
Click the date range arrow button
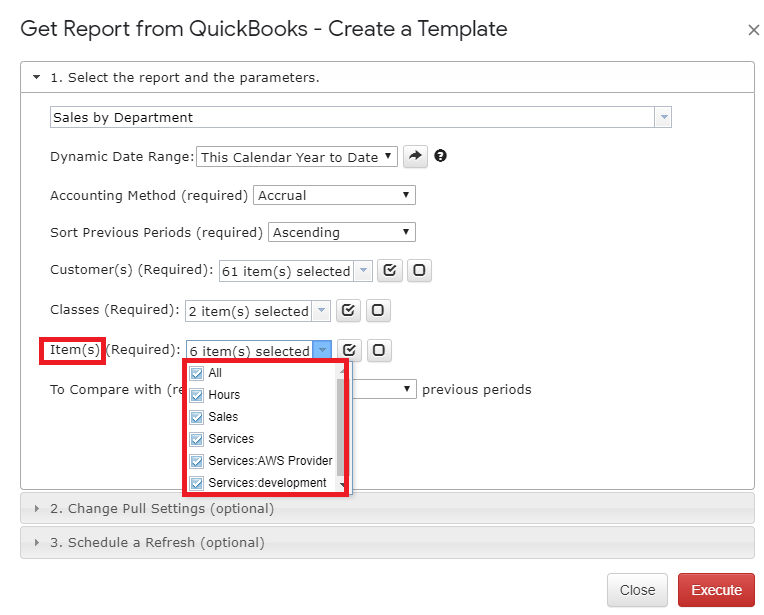[x=415, y=156]
